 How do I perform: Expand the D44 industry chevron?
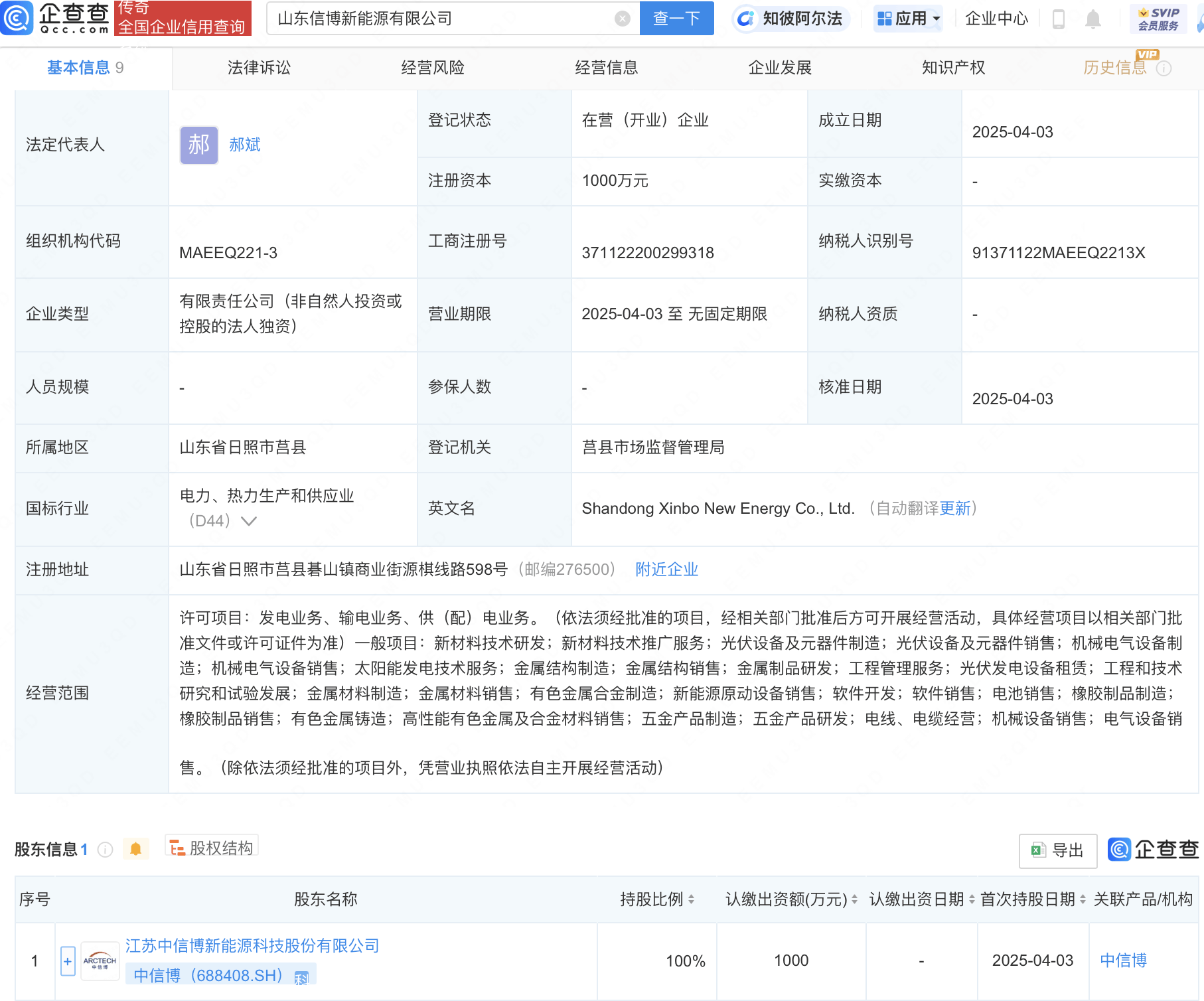tap(249, 521)
